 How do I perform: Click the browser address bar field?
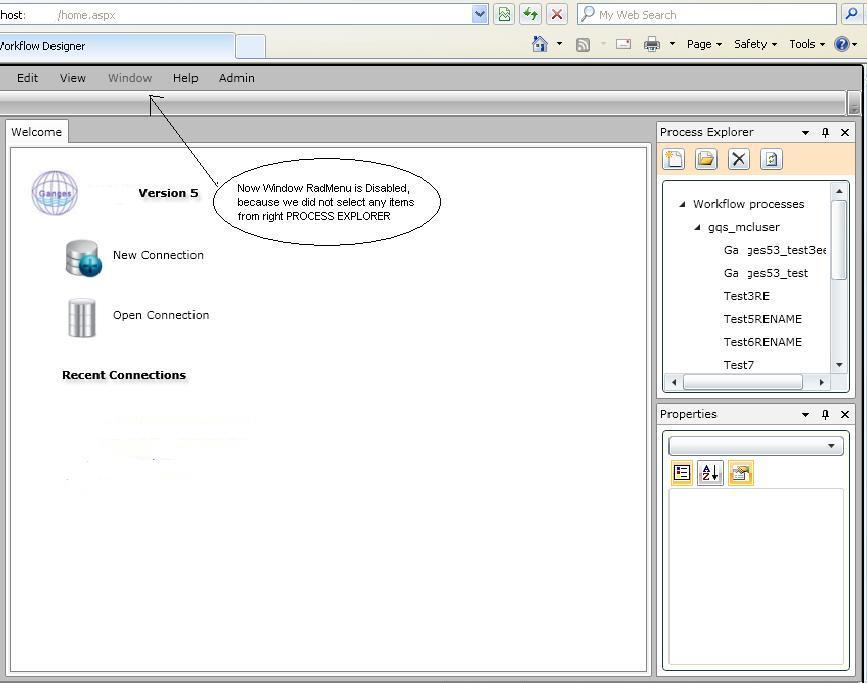237,14
